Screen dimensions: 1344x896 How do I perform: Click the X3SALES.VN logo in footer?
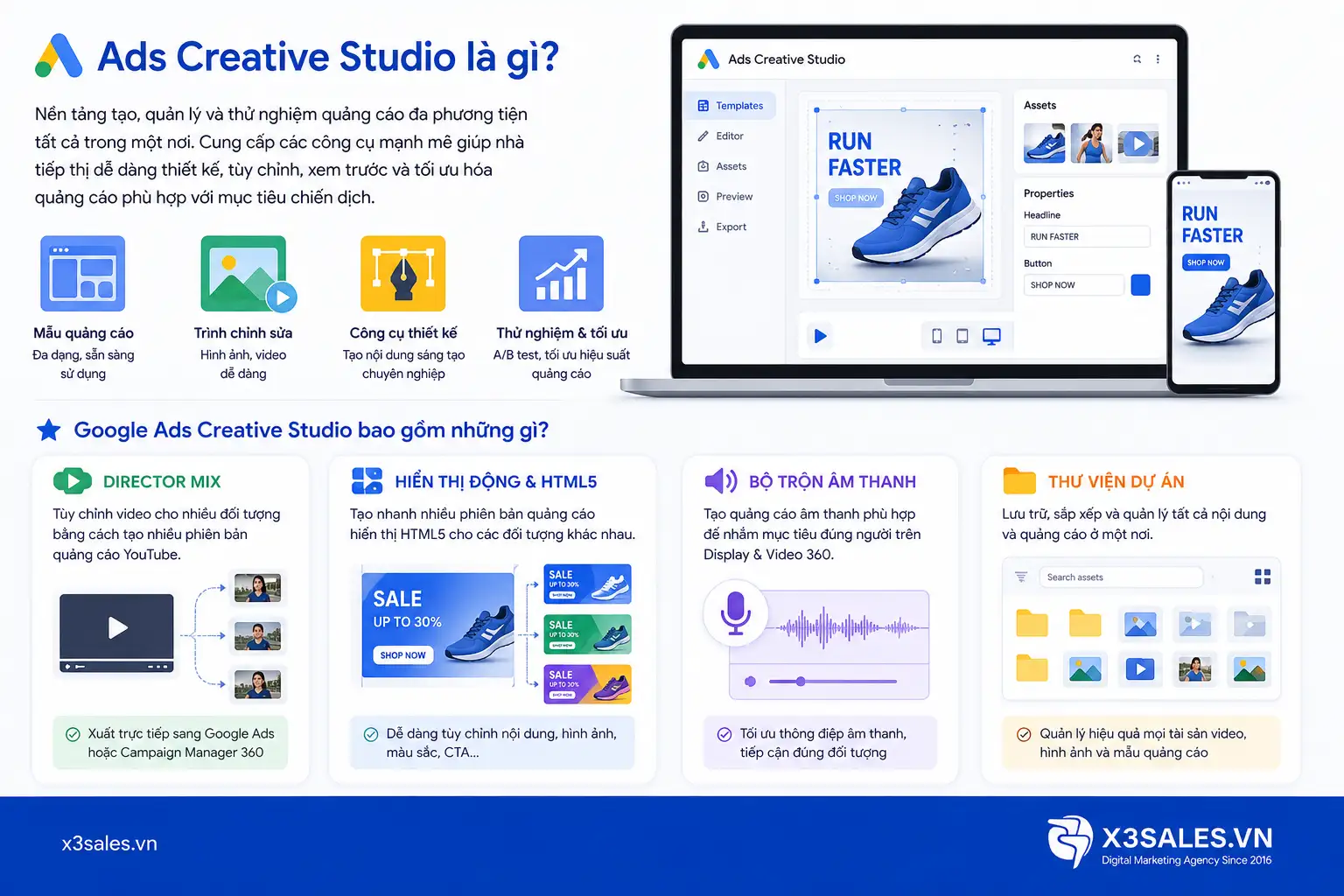1159,841
